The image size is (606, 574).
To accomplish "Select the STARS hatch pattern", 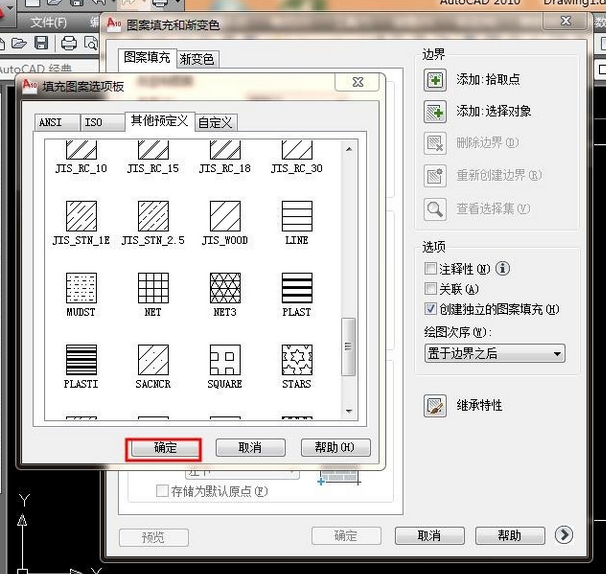I will [296, 360].
